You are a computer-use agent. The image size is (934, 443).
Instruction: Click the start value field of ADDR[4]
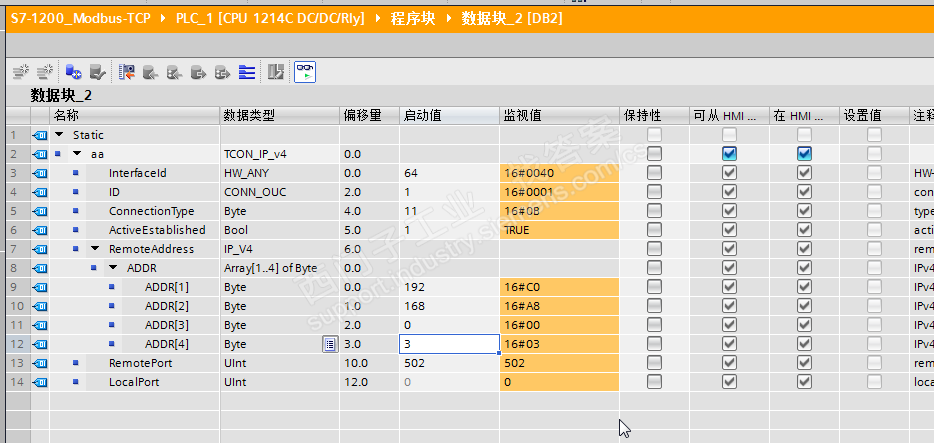coord(449,344)
